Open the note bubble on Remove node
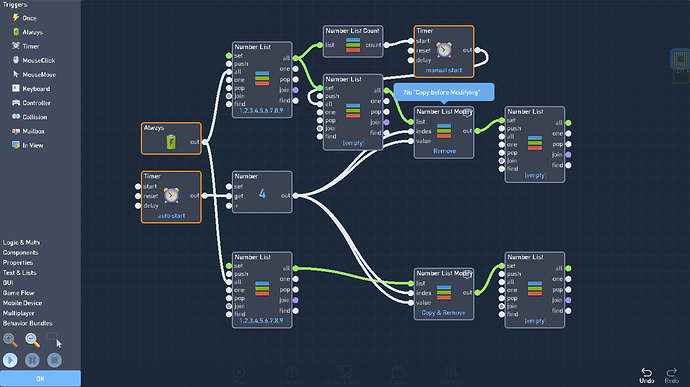This screenshot has height=387, width=690. pyautogui.click(x=467, y=113)
